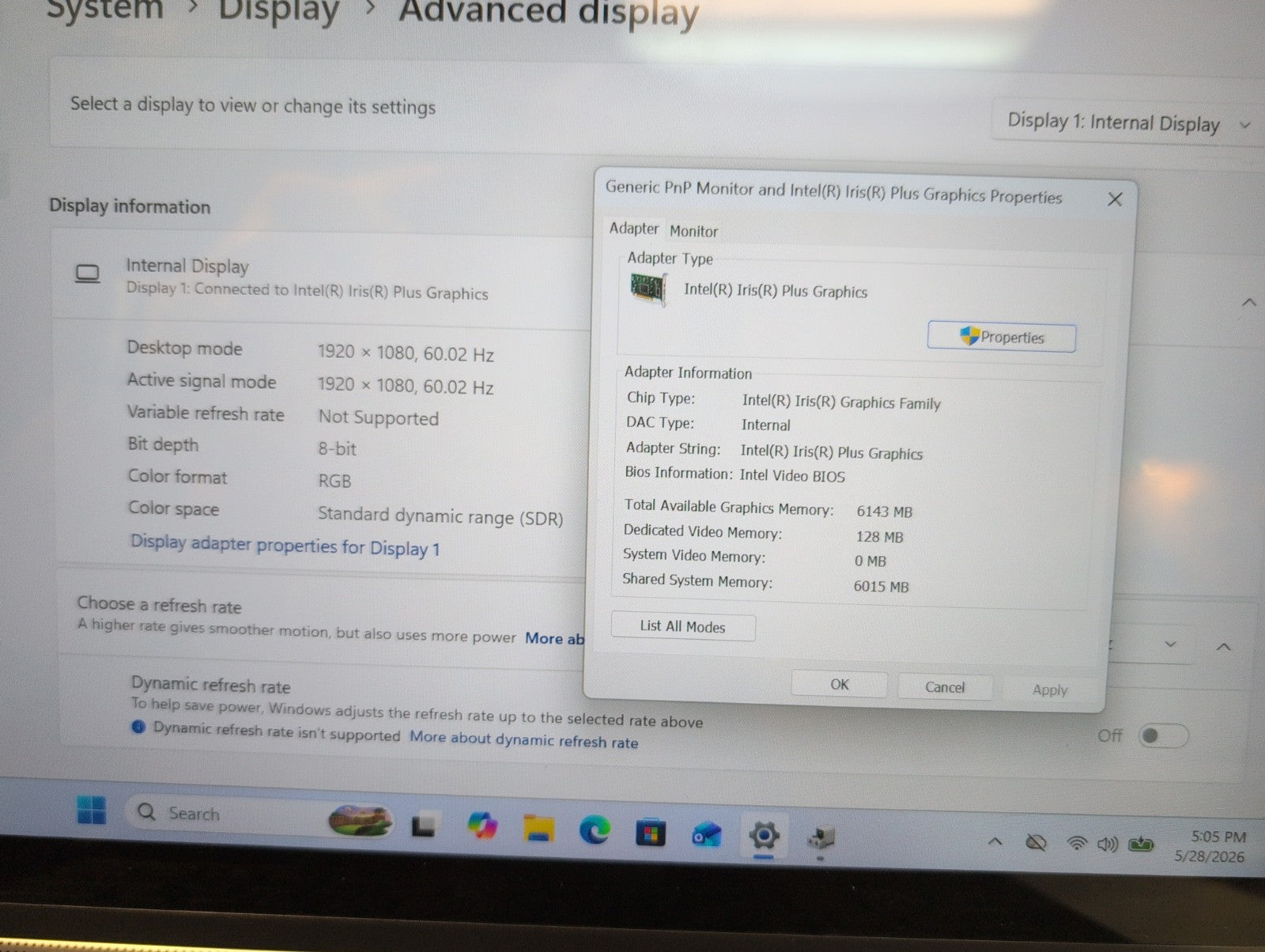The width and height of the screenshot is (1265, 952).
Task: Open the Windows Start menu
Action: 91,810
